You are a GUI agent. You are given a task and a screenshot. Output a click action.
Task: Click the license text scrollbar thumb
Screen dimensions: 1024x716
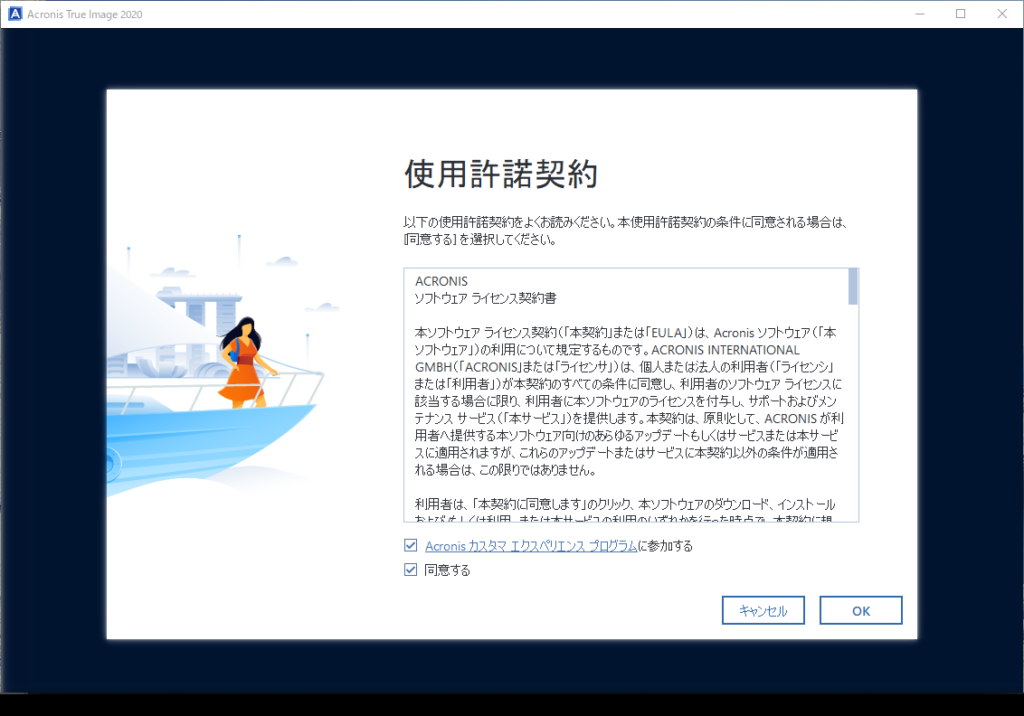pos(853,286)
